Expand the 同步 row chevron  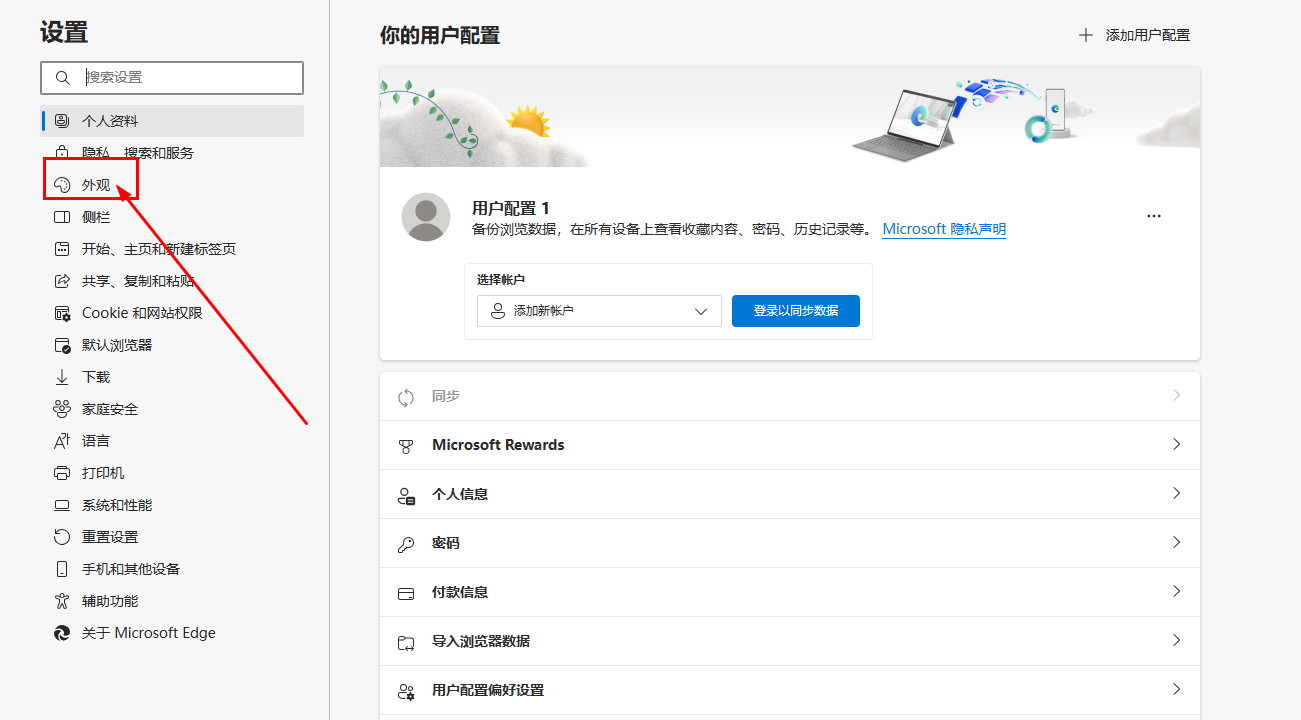[x=1177, y=395]
